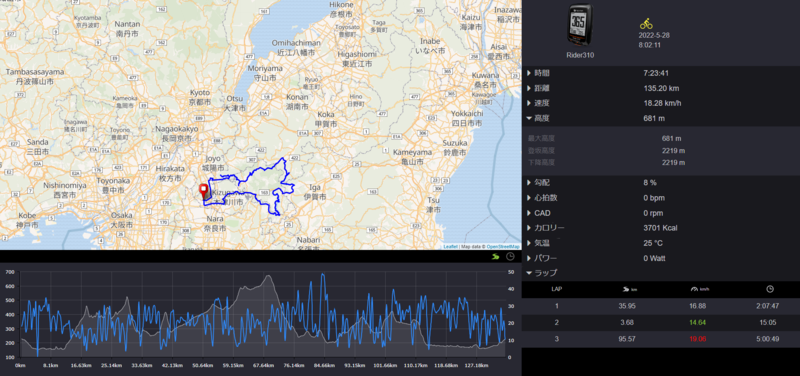
Task: Expand the 心拍数 row
Action: [x=530, y=197]
